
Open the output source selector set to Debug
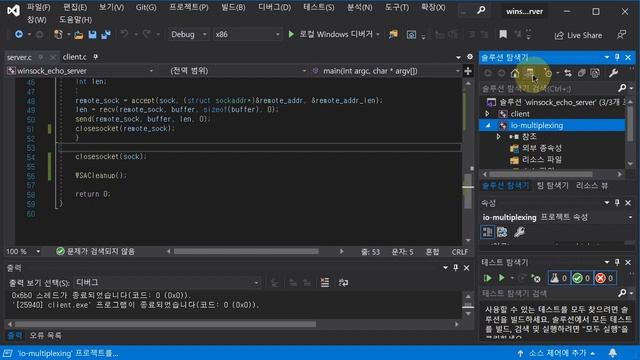(x=167, y=282)
